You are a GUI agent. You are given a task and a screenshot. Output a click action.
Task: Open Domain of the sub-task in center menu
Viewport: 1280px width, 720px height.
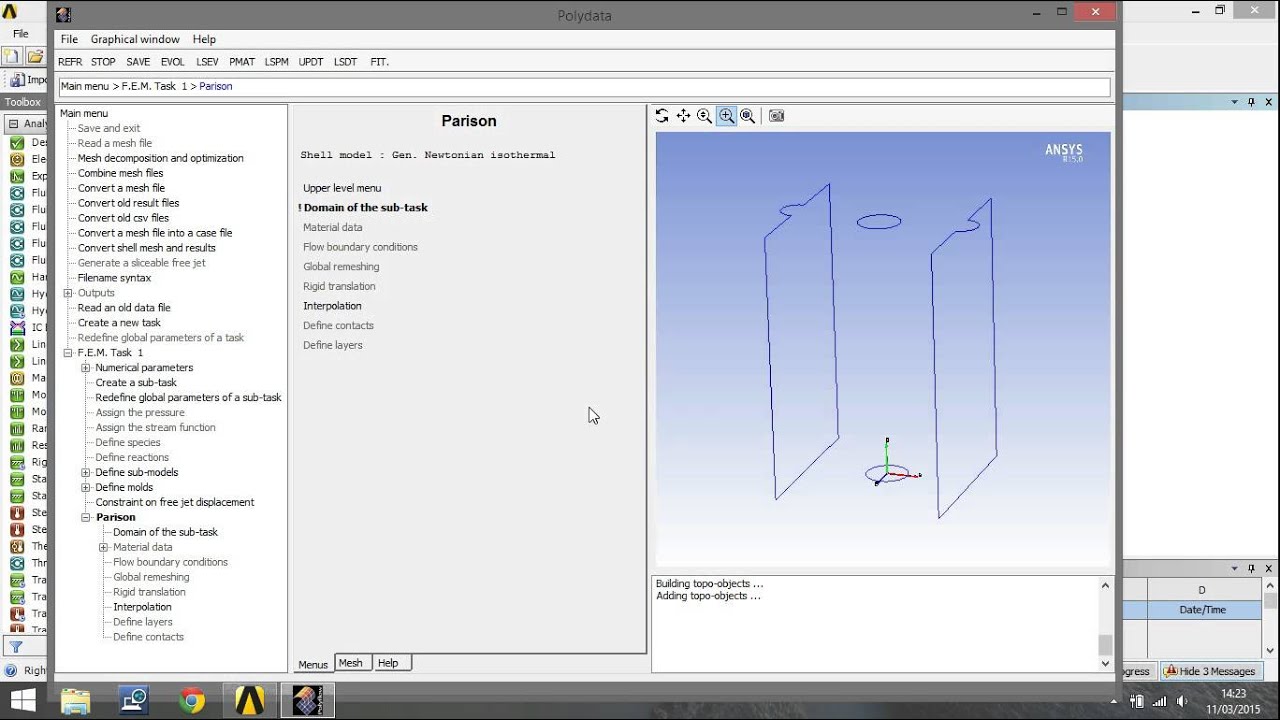pyautogui.click(x=366, y=208)
